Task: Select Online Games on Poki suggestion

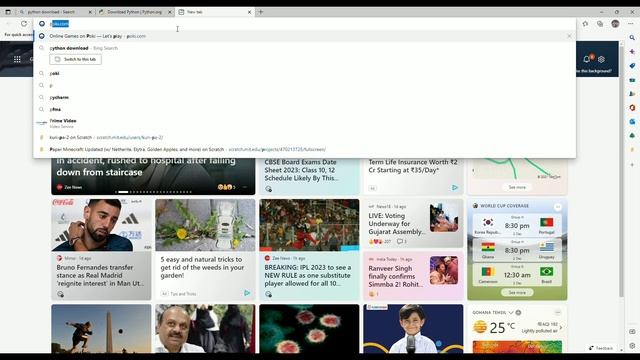Action: click(x=304, y=36)
